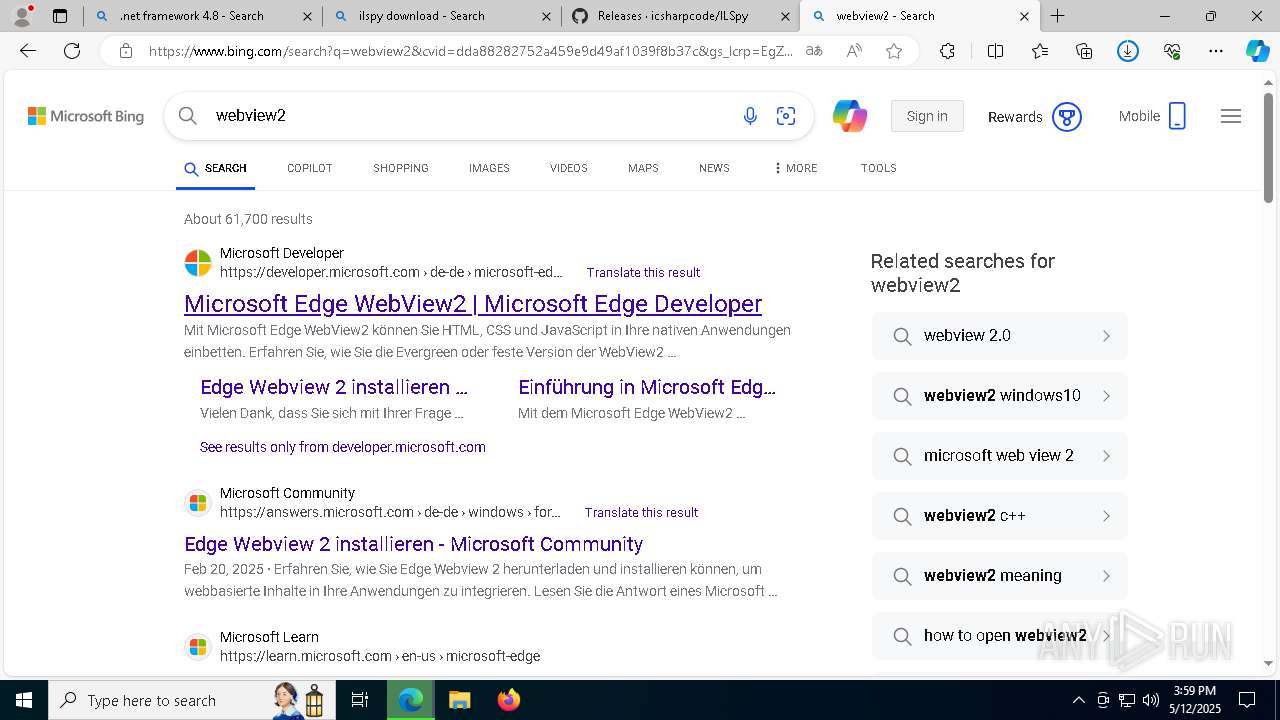Click the site lock icon in address bar
1280x720 pixels.
pyautogui.click(x=125, y=51)
